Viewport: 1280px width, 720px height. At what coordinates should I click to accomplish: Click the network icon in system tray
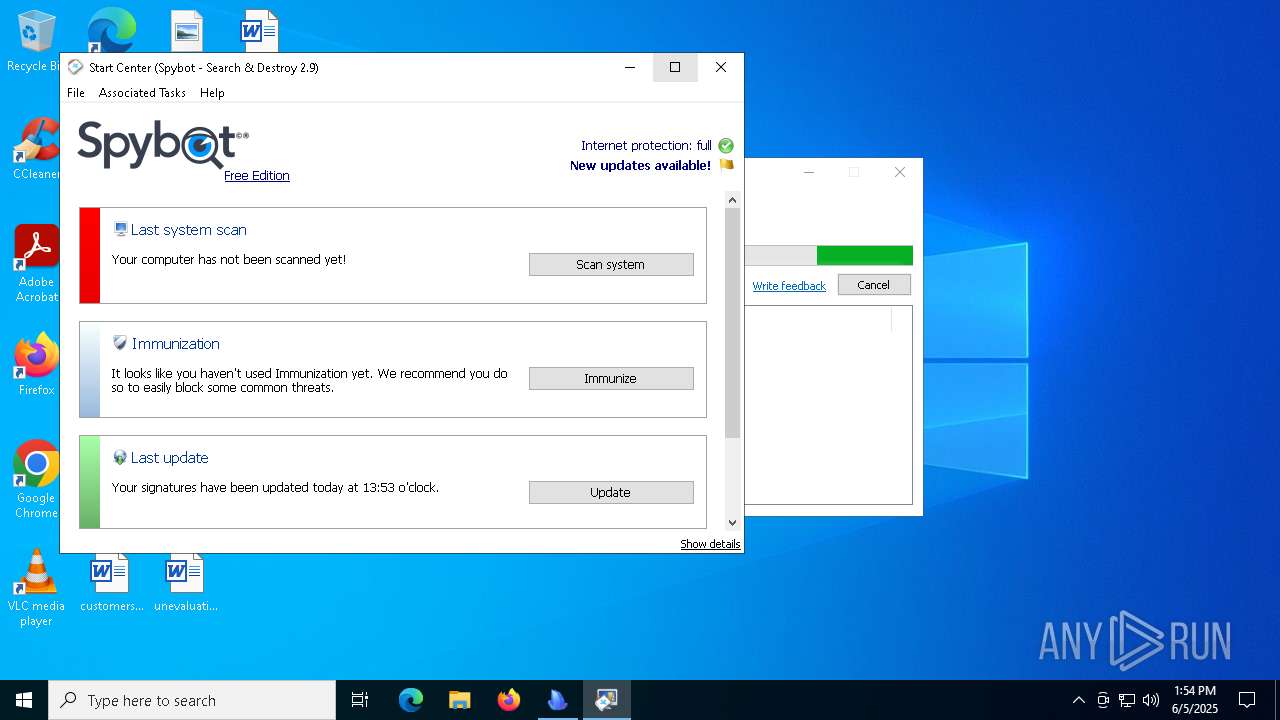(x=1127, y=700)
